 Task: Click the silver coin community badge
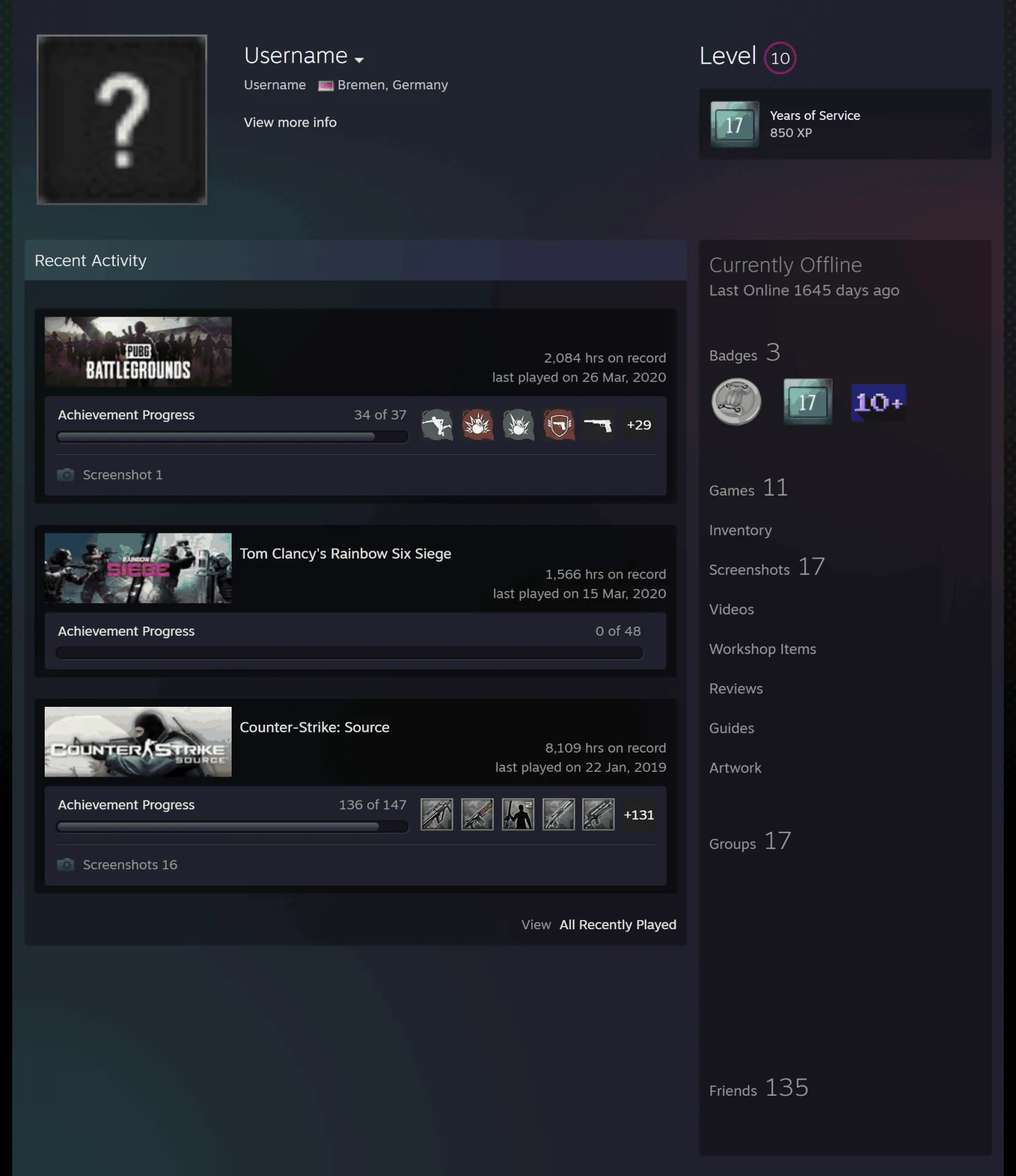(x=736, y=402)
